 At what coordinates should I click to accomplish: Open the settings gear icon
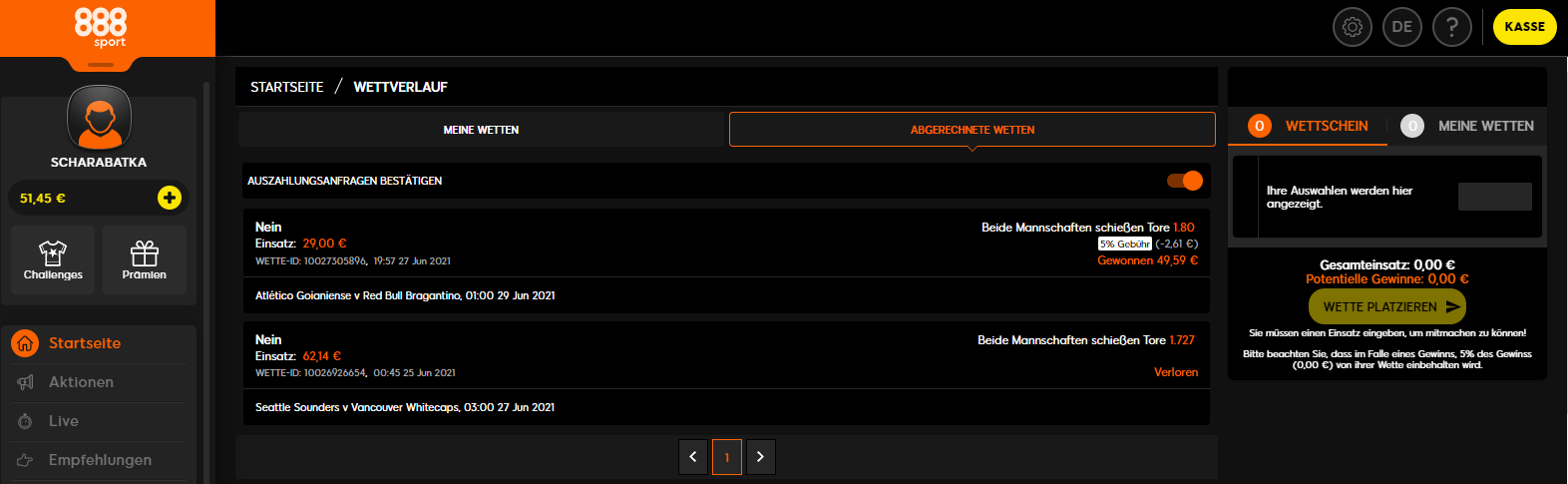tap(1353, 27)
